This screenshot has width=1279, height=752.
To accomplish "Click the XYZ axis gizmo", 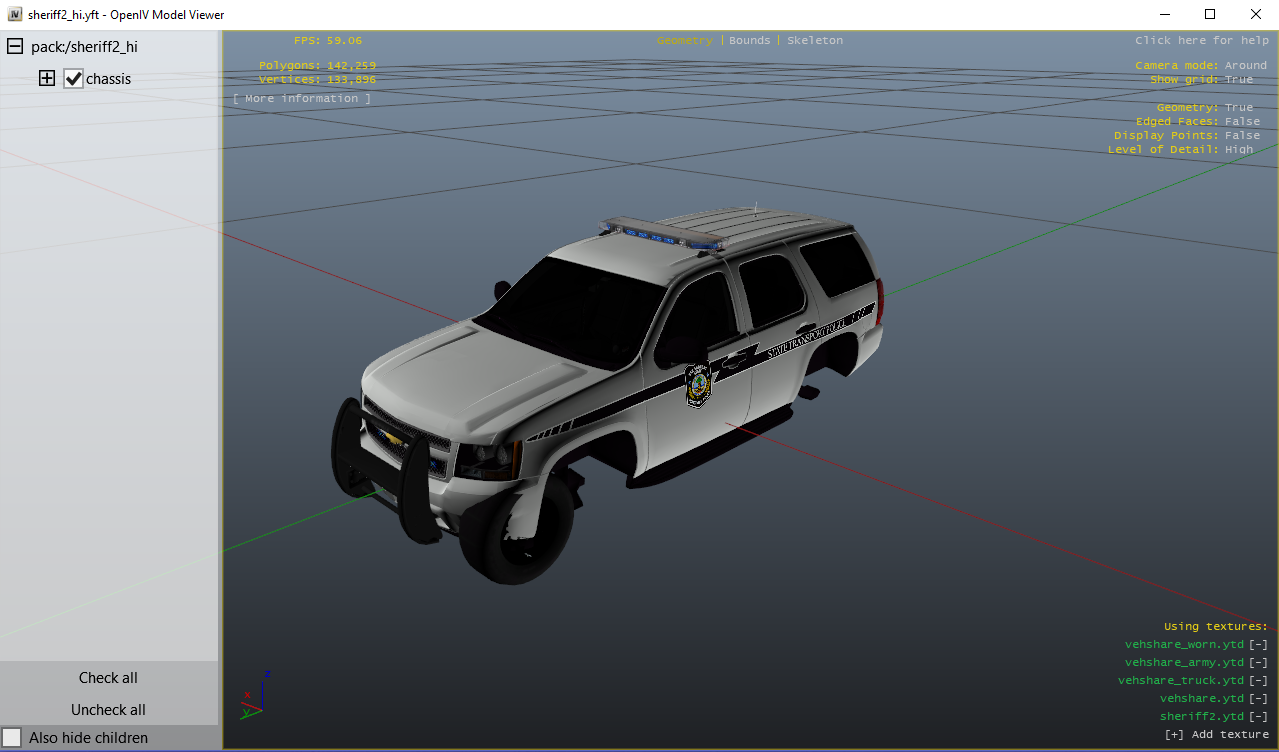I will click(254, 696).
